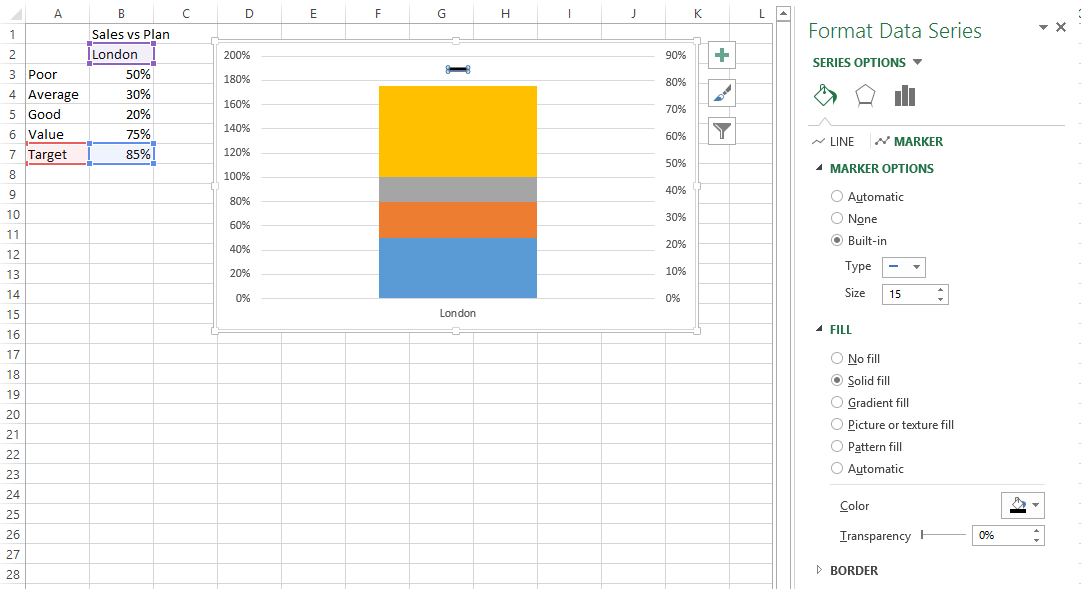1081x589 pixels.
Task: Select row header 10
Action: [12, 214]
